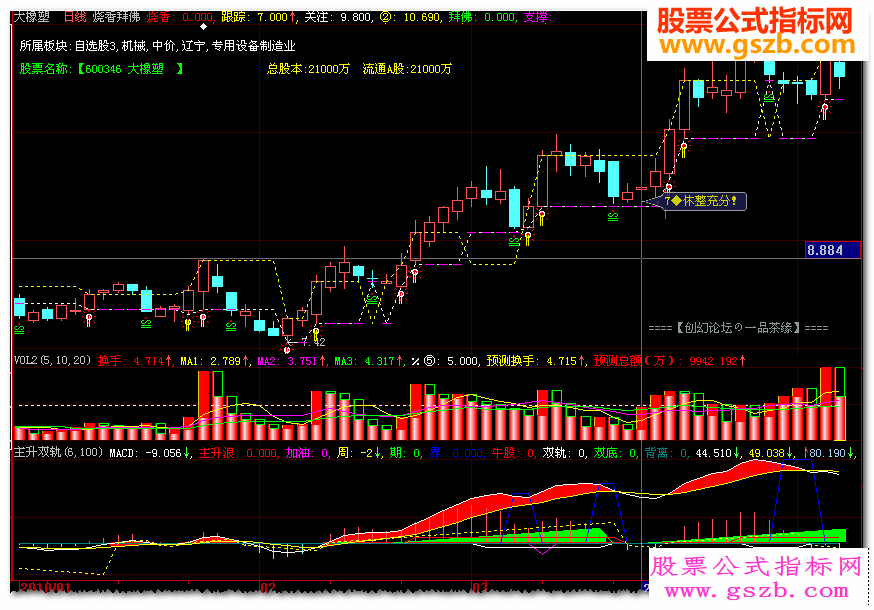Click the 所属板块 sector info line
This screenshot has width=874, height=610.
pyautogui.click(x=157, y=46)
